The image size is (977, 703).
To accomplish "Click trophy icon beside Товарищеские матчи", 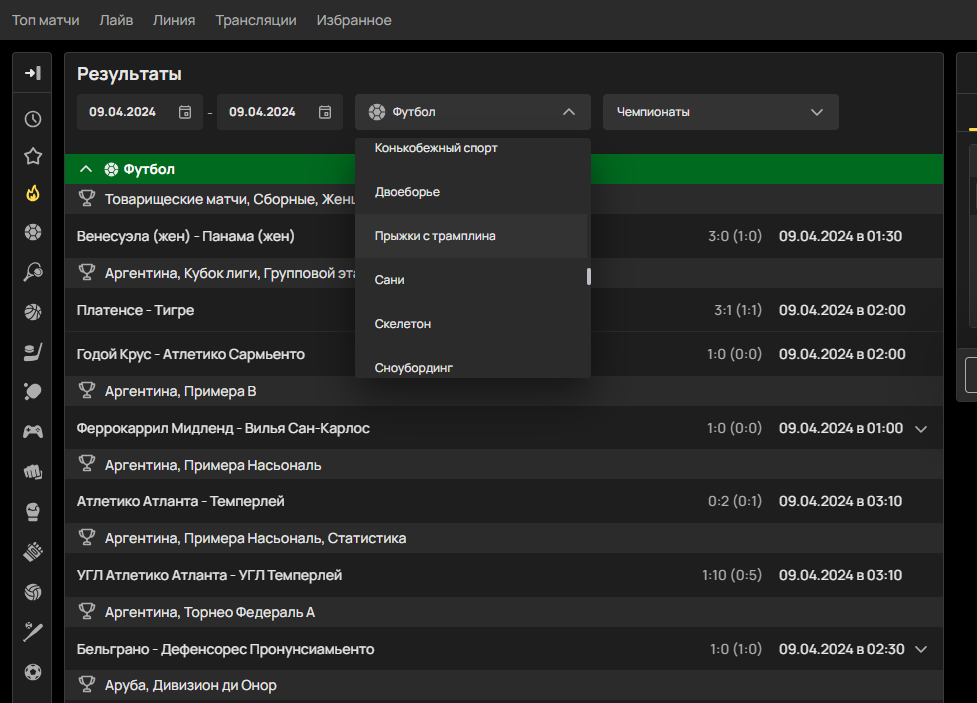I will 87,199.
